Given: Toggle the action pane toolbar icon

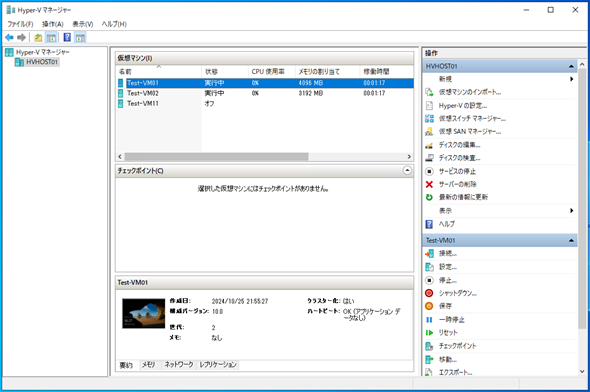Looking at the screenshot, I should (80, 37).
